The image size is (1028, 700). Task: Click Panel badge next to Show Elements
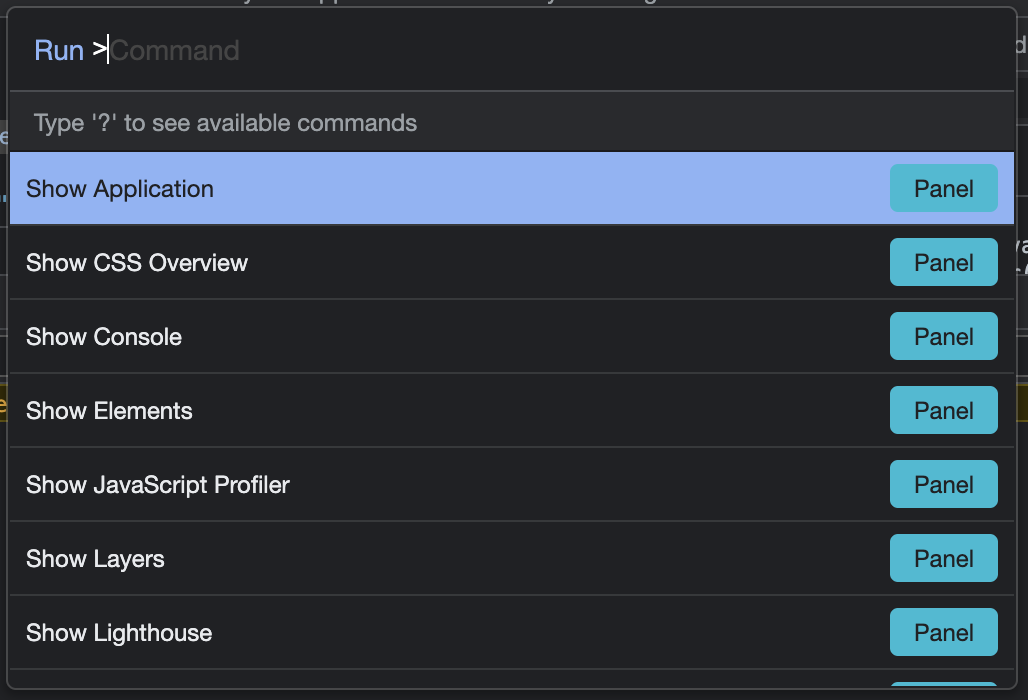[x=943, y=411]
